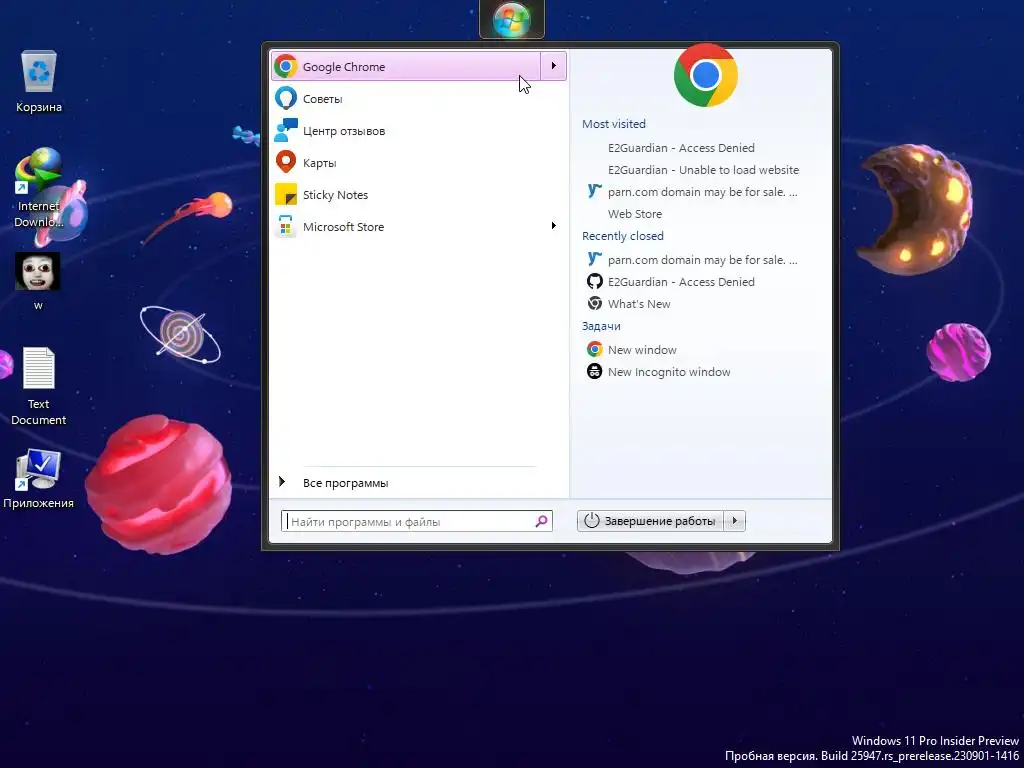Select the desktop image file named w

coord(38,281)
